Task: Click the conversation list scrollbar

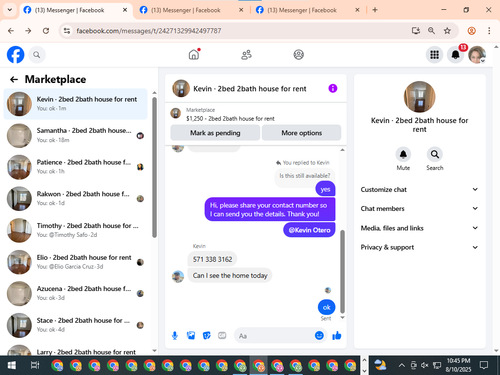Action: coord(154,167)
